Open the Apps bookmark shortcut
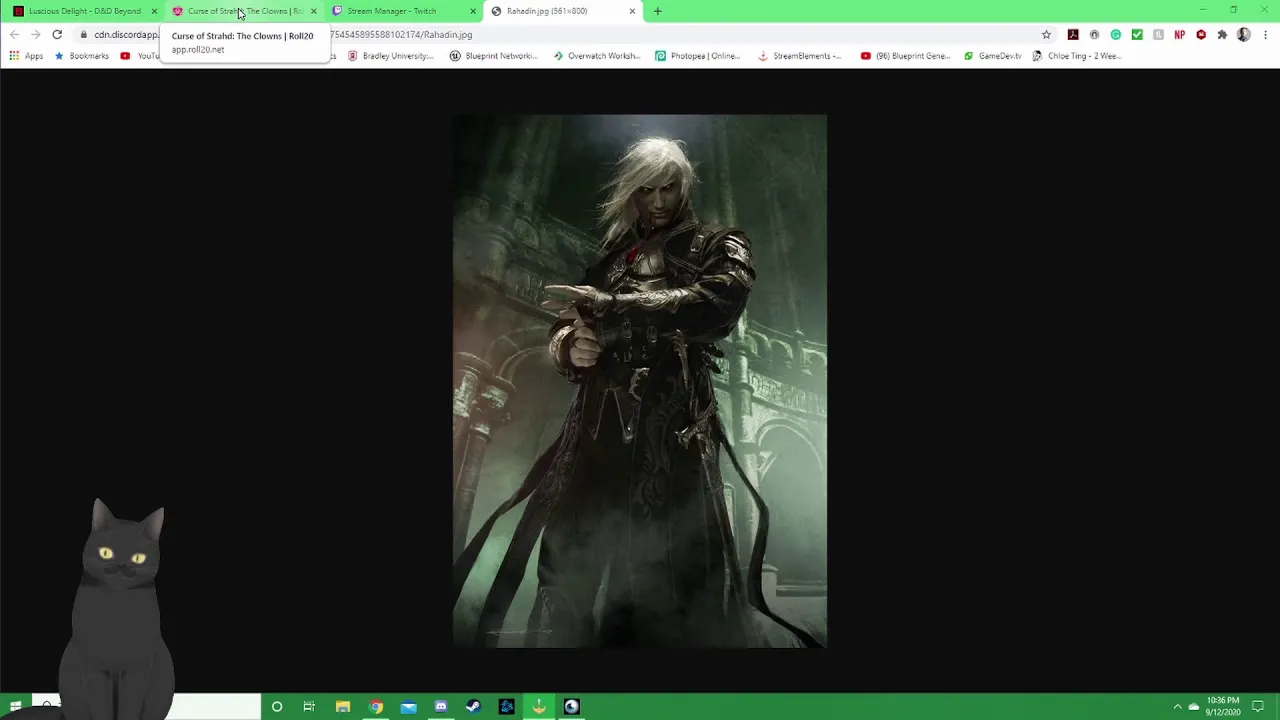Screen dimensions: 1280x720 (x=26, y=56)
